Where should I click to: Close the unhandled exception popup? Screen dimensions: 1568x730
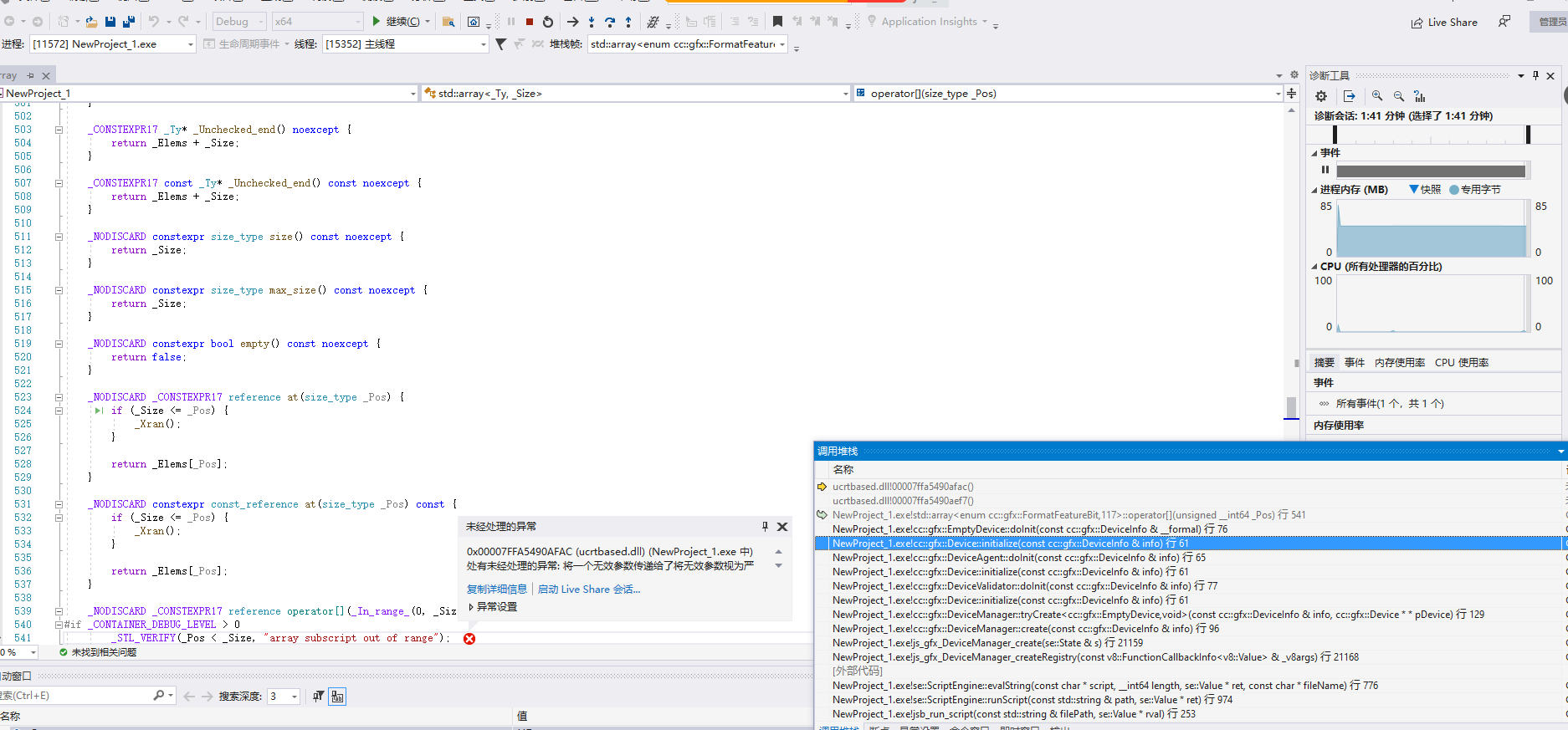(782, 526)
